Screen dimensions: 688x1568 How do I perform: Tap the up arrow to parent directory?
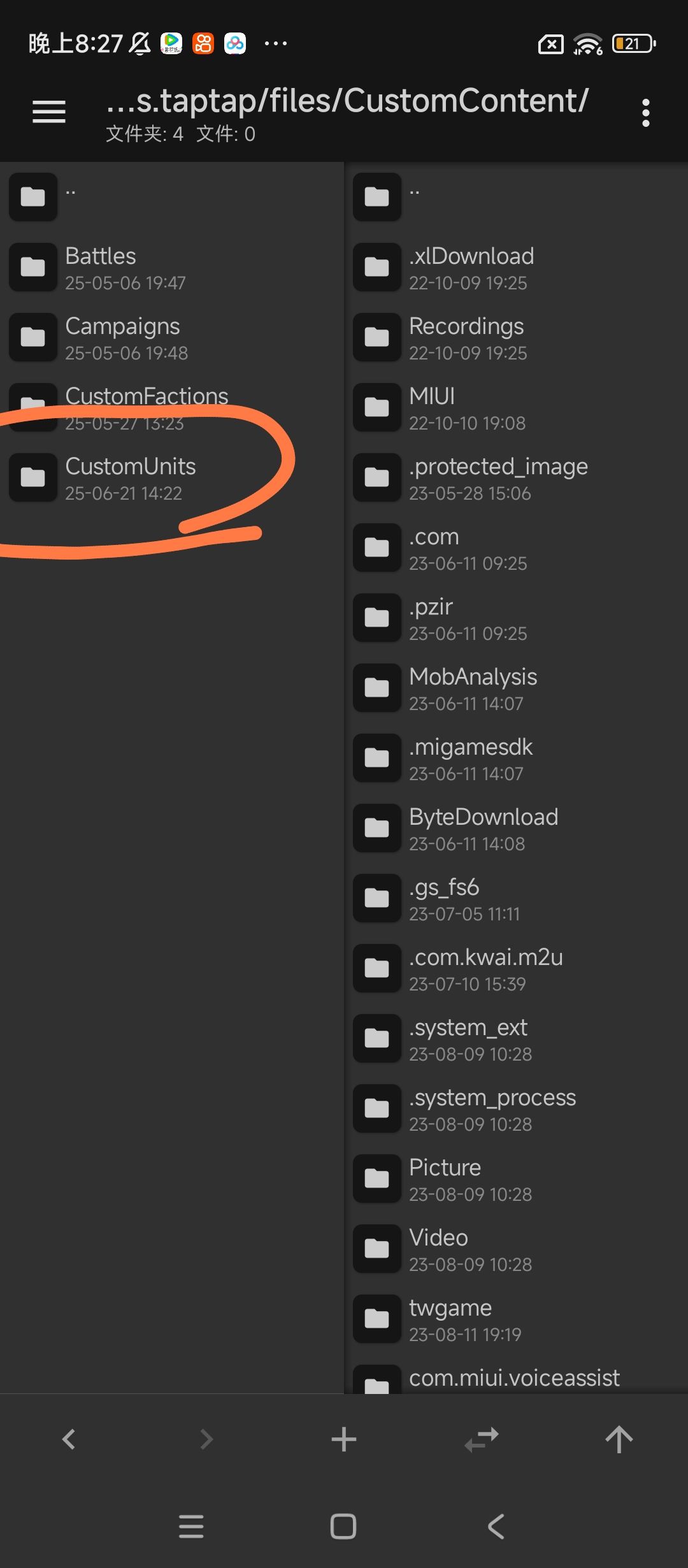click(x=619, y=1439)
